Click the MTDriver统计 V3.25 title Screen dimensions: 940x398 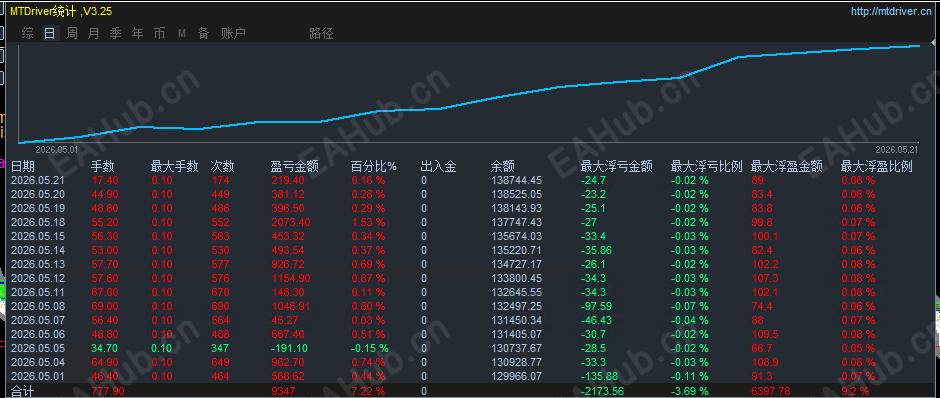(61, 11)
